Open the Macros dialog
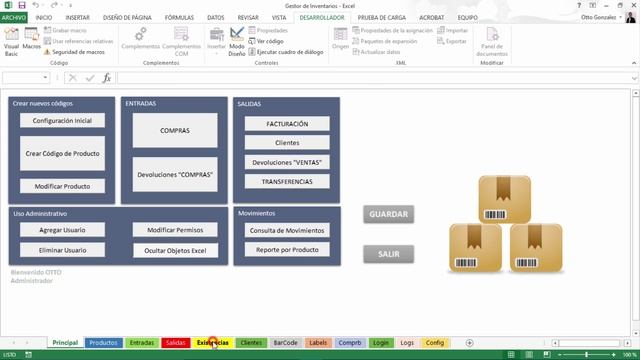The image size is (640, 360). point(31,39)
